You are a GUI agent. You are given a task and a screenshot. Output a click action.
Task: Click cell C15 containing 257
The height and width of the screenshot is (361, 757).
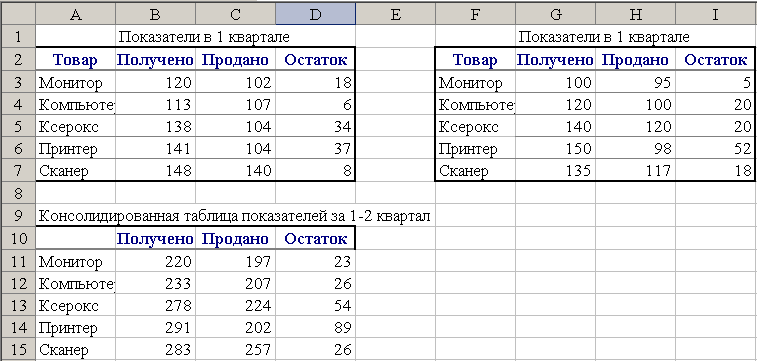(x=236, y=349)
